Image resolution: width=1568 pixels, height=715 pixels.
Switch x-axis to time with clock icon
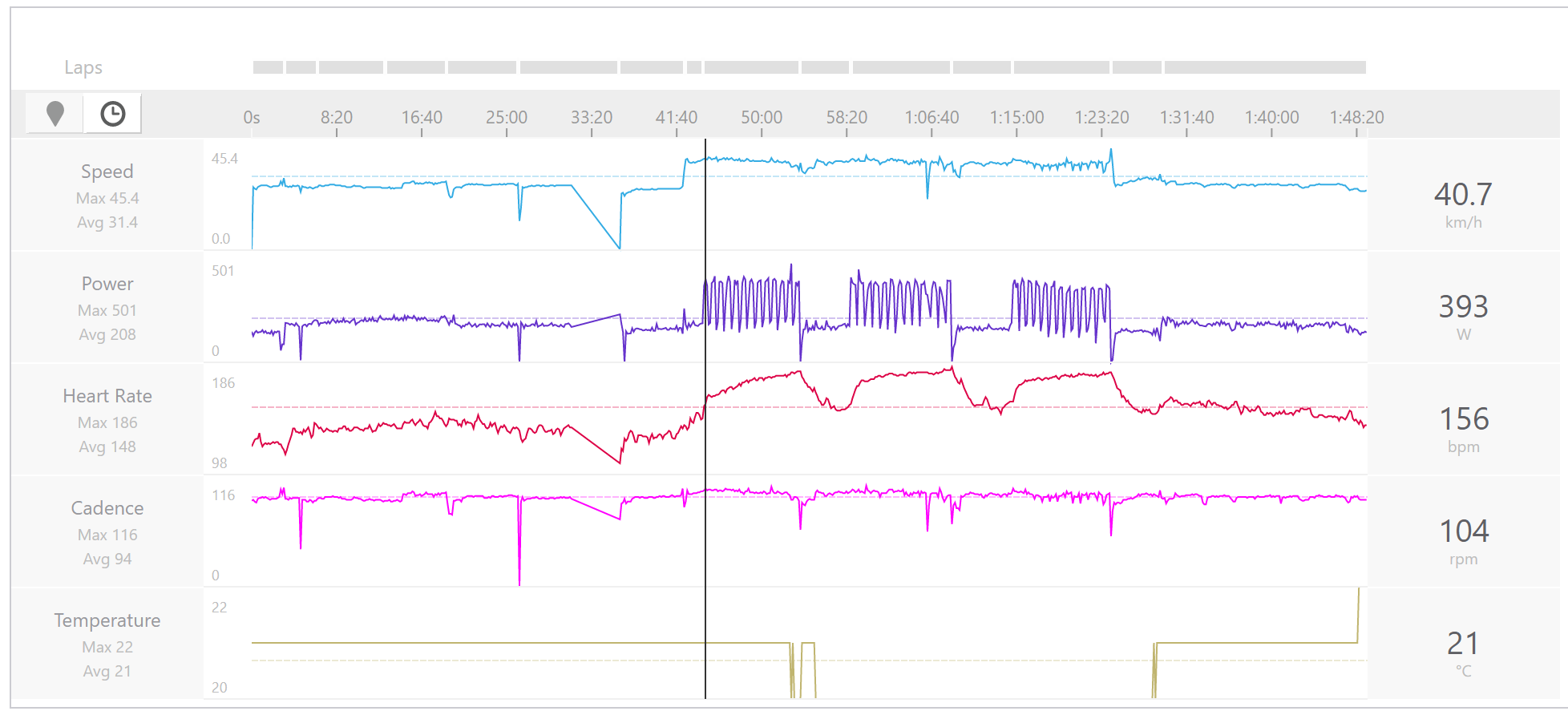point(112,114)
